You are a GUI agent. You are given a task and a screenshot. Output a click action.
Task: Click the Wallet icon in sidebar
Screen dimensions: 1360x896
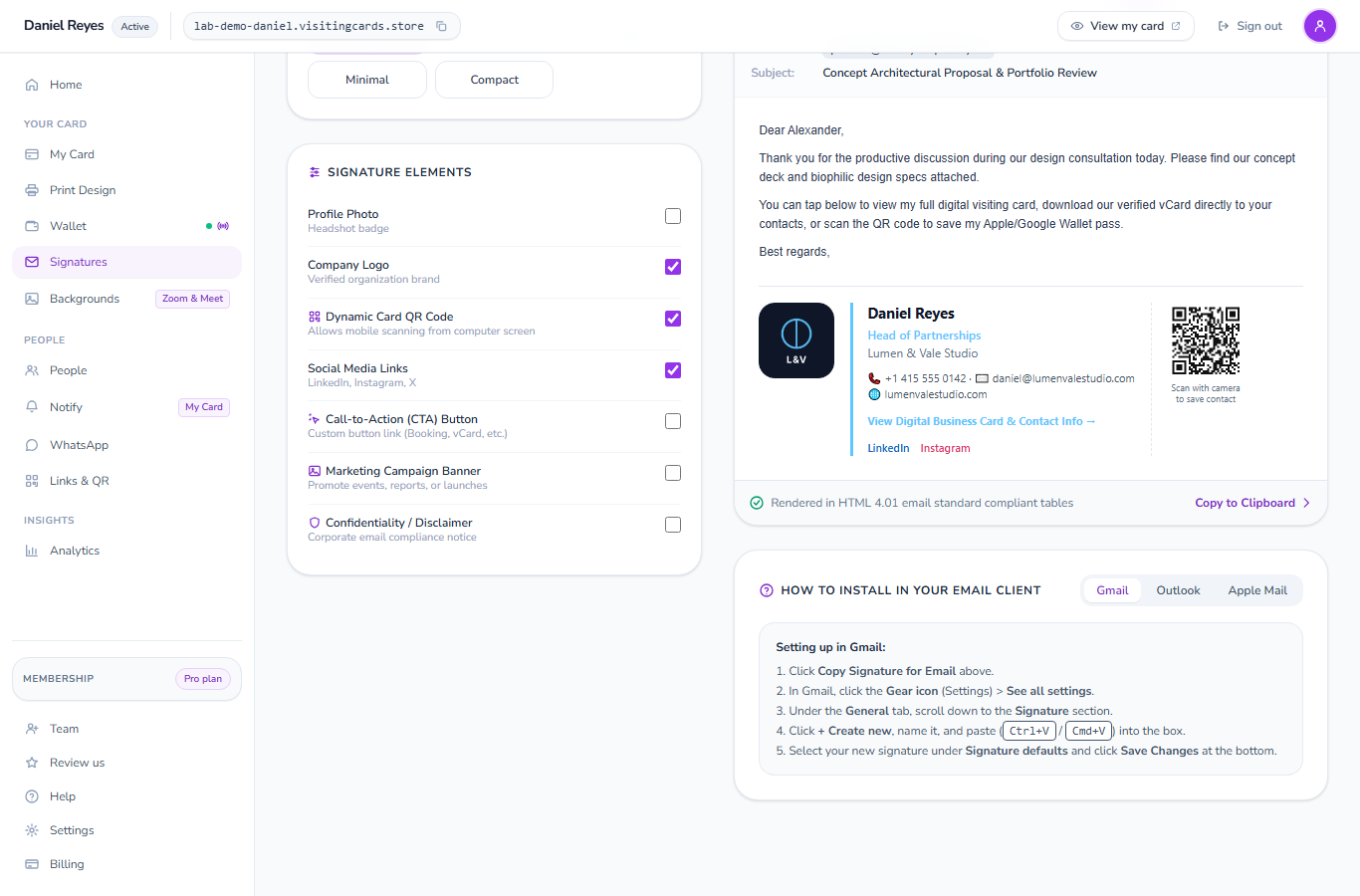(32, 226)
